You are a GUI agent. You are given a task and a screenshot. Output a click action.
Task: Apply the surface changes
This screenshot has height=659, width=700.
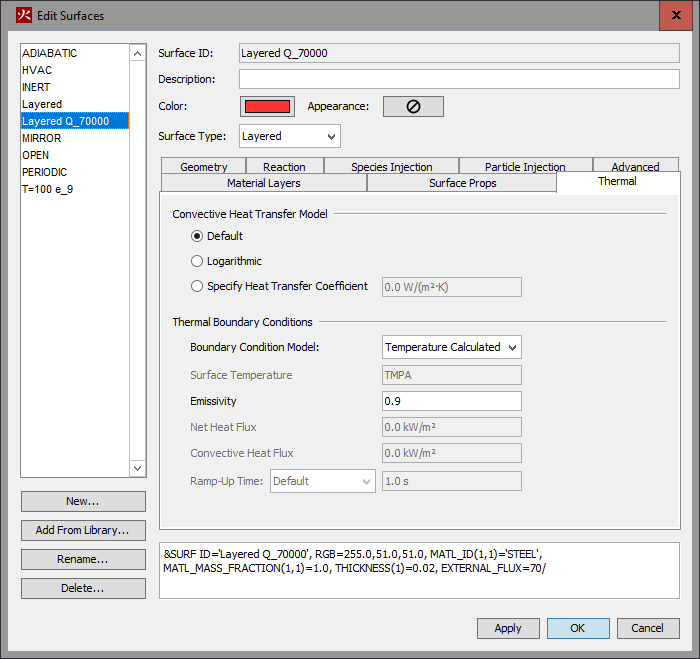point(508,628)
